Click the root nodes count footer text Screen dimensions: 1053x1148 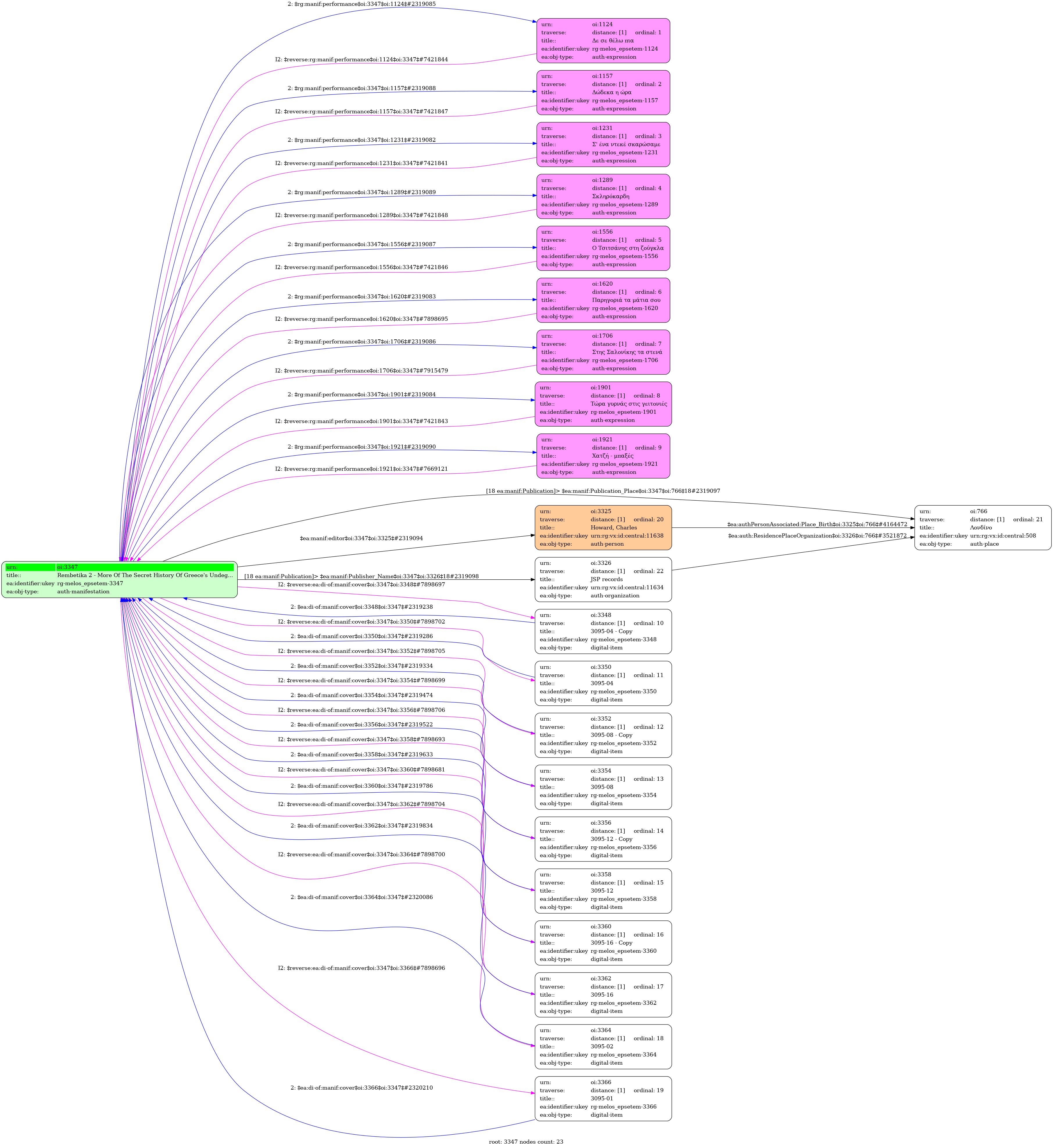coord(526,1141)
